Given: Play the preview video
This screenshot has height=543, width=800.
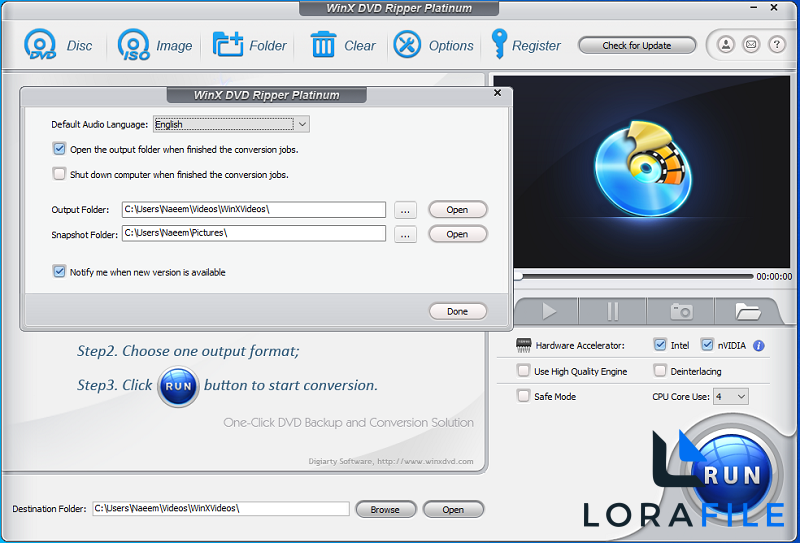Looking at the screenshot, I should 548,311.
